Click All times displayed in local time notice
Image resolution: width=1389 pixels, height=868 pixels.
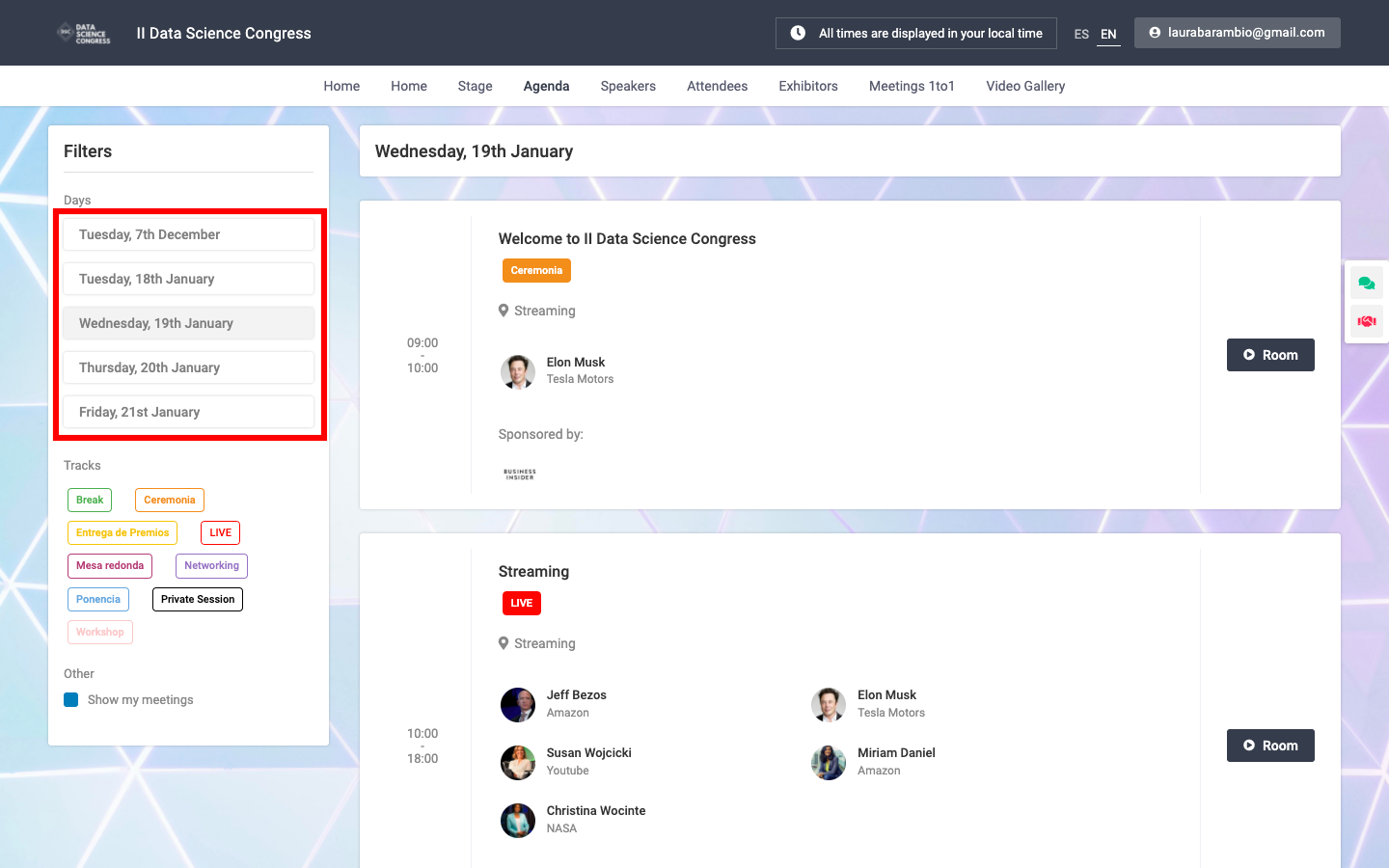(x=916, y=33)
